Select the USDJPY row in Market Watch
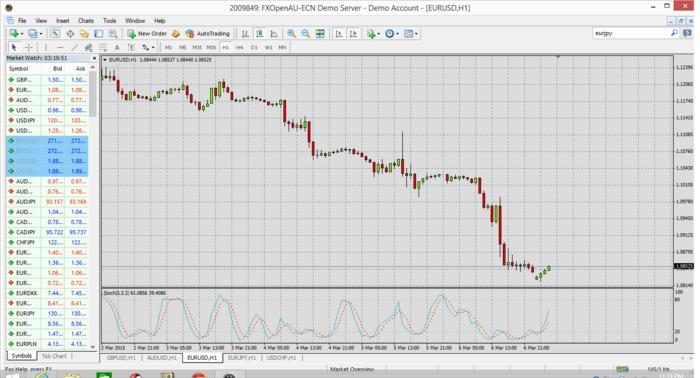This screenshot has height=378, width=700. point(47,120)
